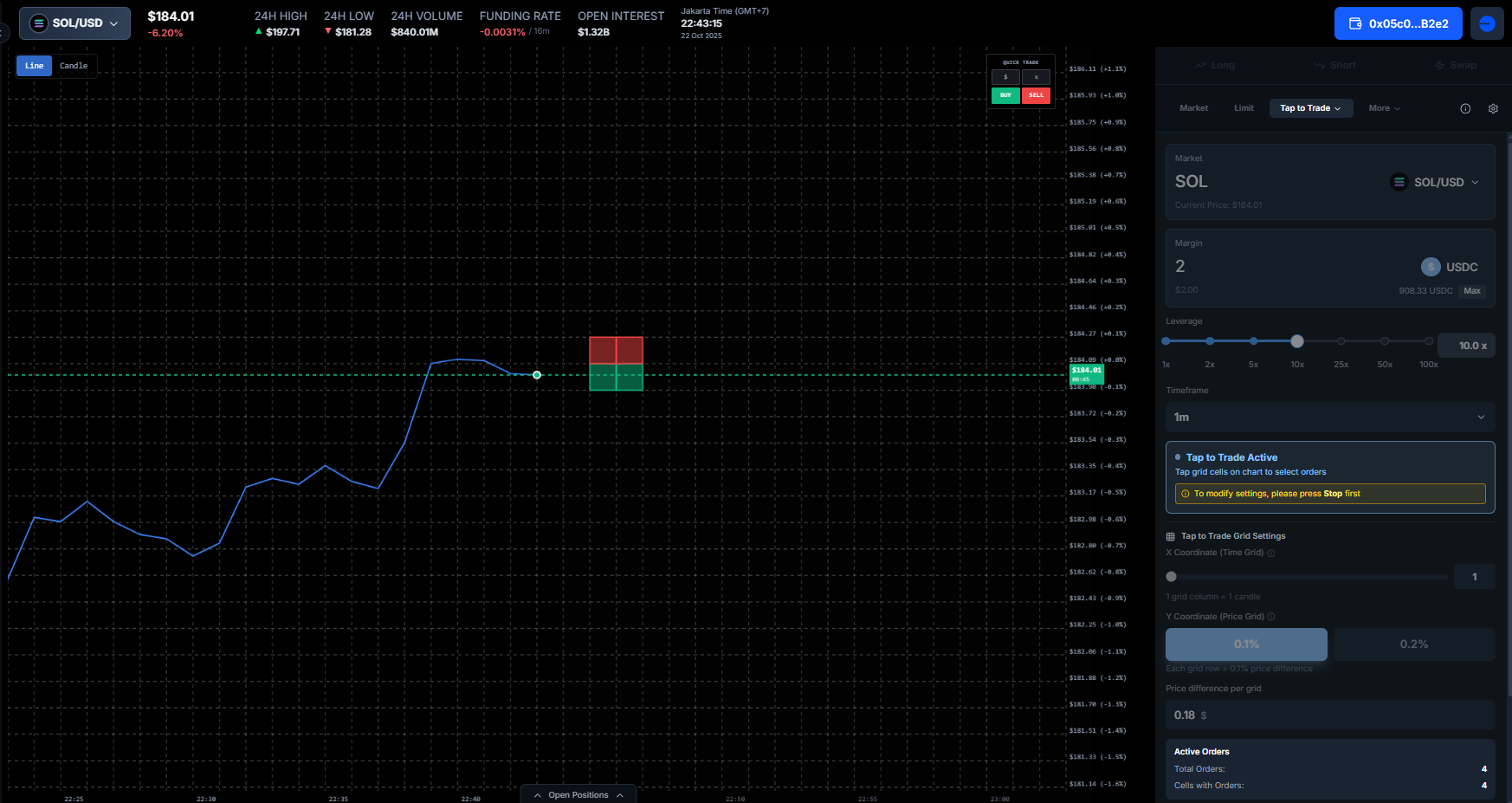Viewport: 1512px width, 803px height.
Task: Click the blue profile avatar icon
Action: pos(1487,23)
